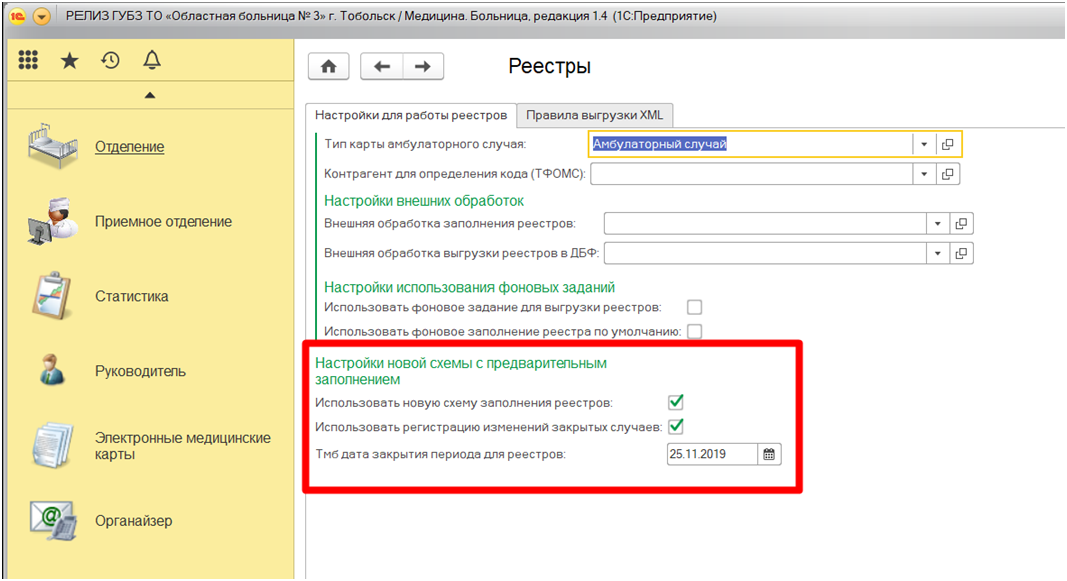Image resolution: width=1067 pixels, height=581 pixels.
Task: Expand the ТФОМС counterparty dropdown
Action: pyautogui.click(x=924, y=174)
